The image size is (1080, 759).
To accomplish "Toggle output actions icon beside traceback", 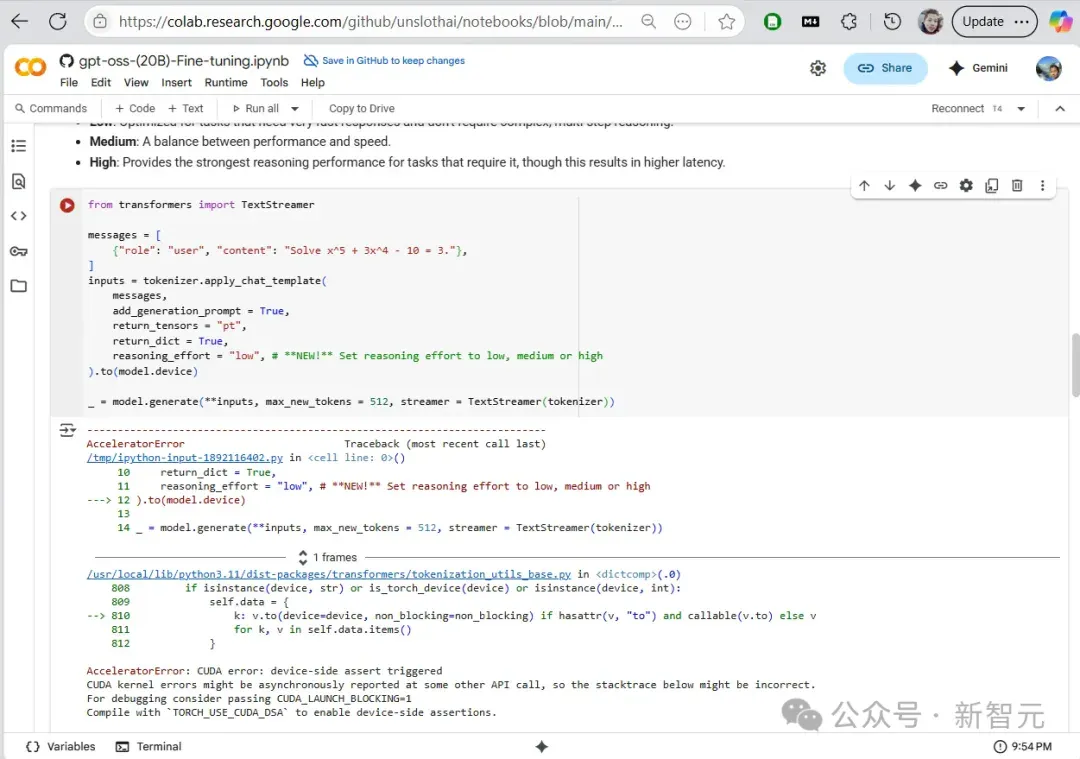I will [x=68, y=430].
